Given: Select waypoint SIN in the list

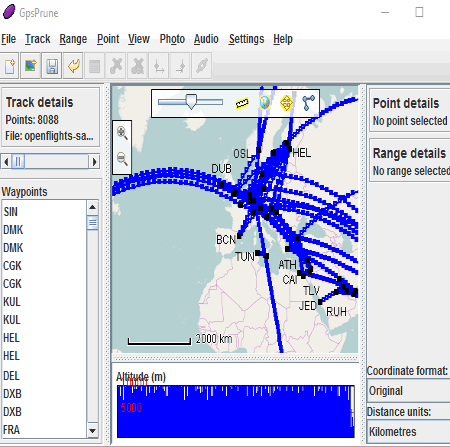Looking at the screenshot, I should 44,212.
